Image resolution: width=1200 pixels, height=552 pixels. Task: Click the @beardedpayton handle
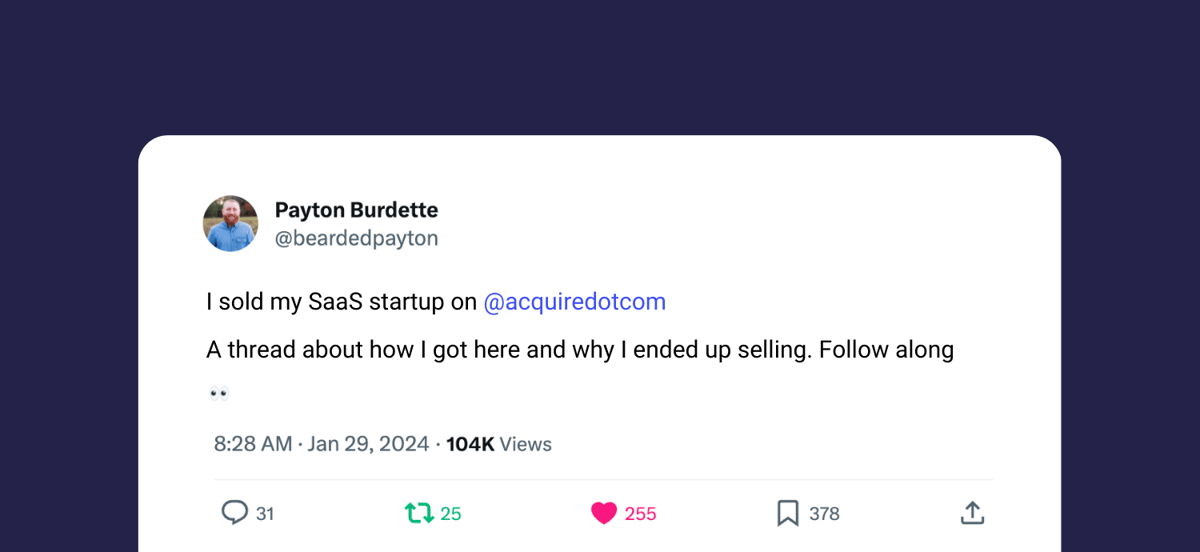tap(356, 238)
